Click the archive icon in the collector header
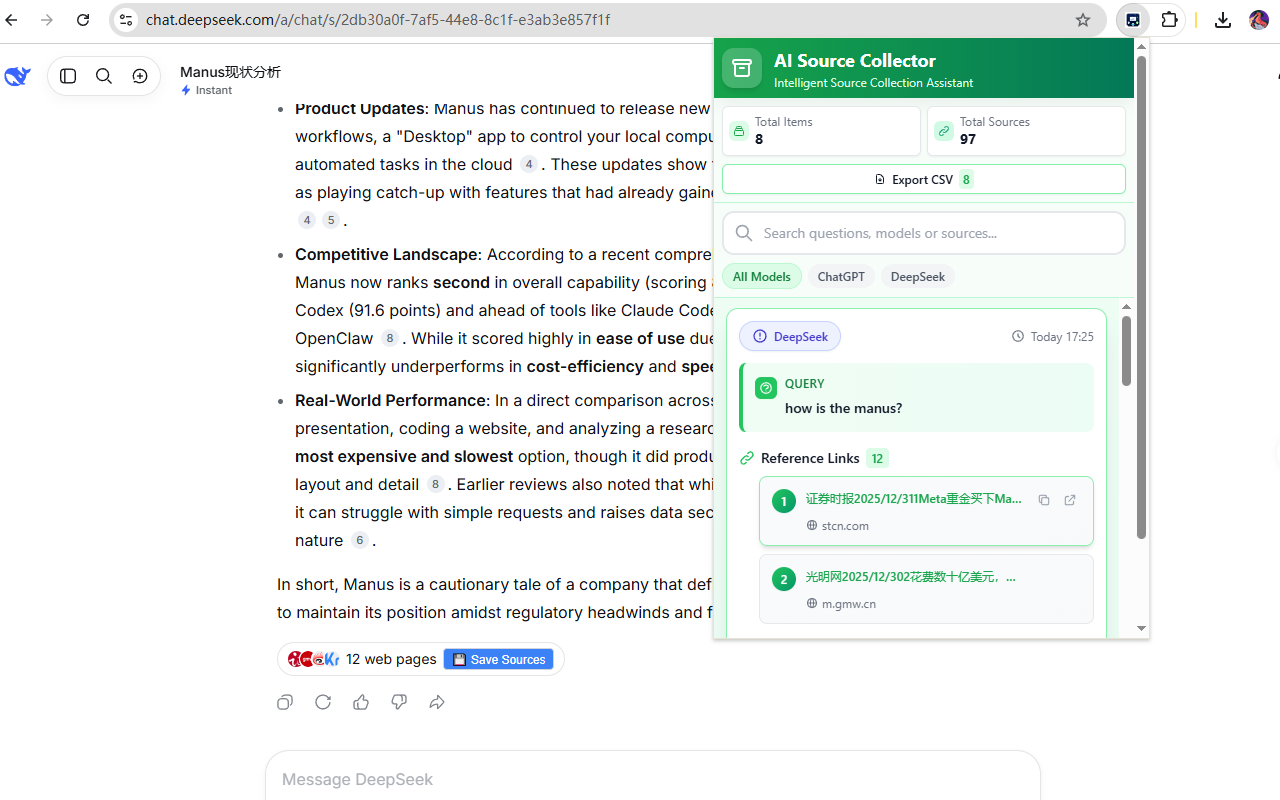Image resolution: width=1280 pixels, height=800 pixels. [742, 68]
